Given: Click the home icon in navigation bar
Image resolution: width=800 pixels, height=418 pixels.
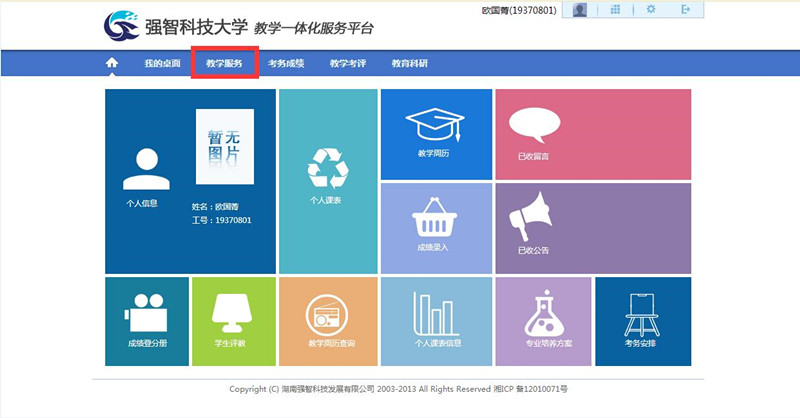Looking at the screenshot, I should [112, 63].
